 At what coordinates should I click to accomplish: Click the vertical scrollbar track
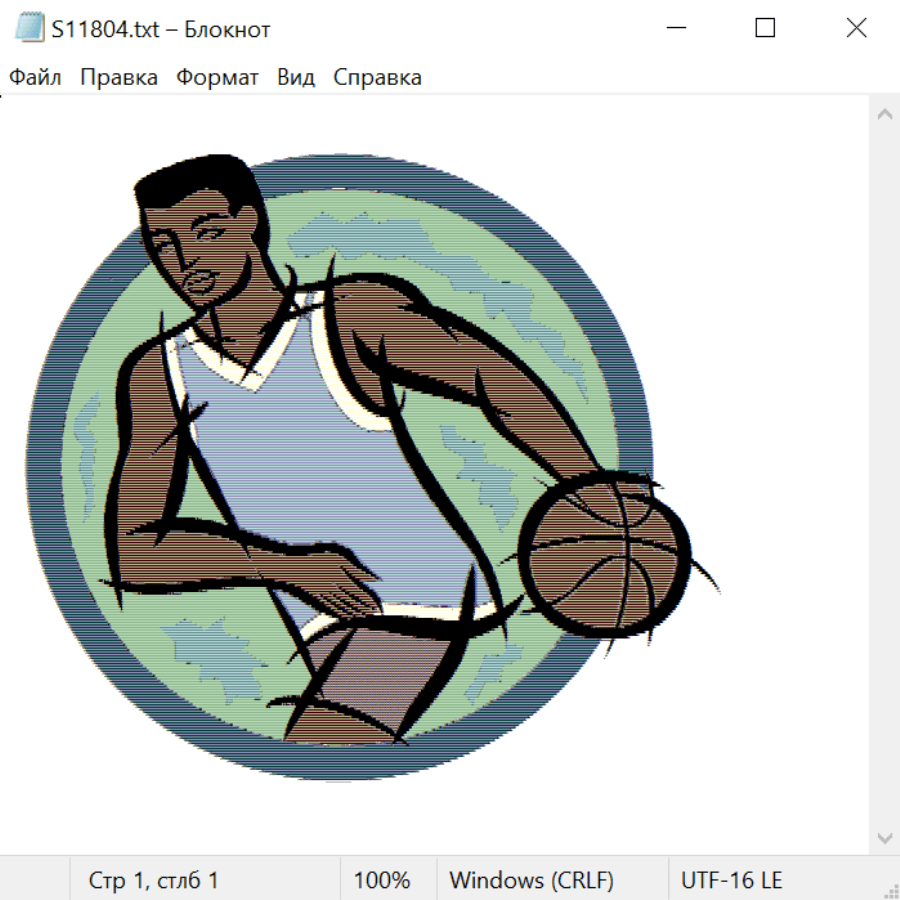coord(884,475)
